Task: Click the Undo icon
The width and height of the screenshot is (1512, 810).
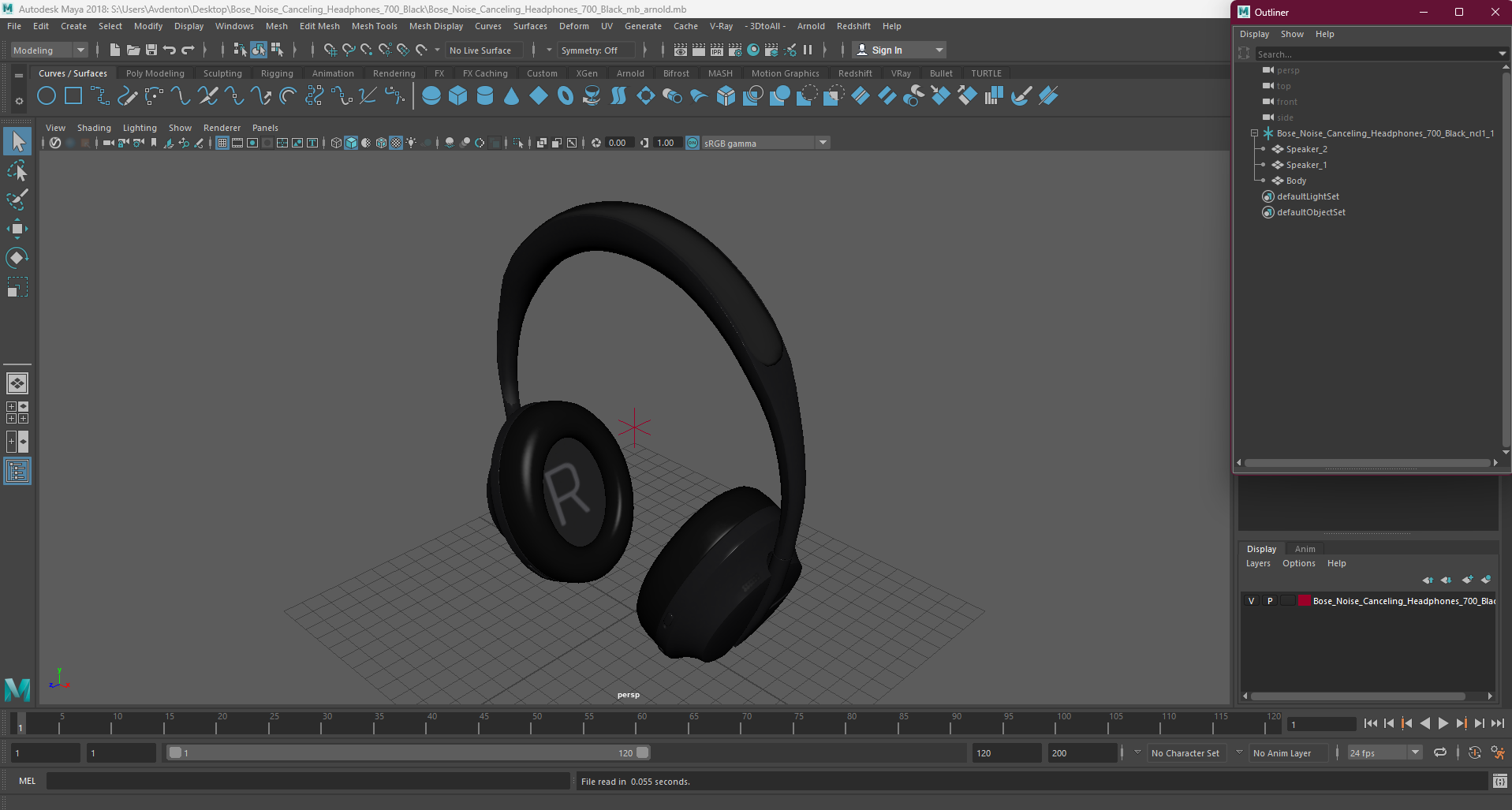Action: click(x=169, y=50)
